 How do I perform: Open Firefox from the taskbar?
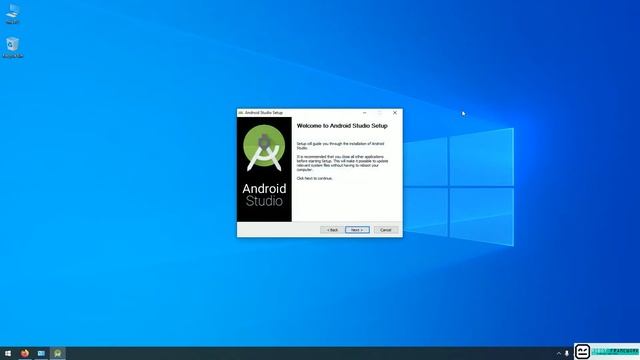[x=24, y=353]
